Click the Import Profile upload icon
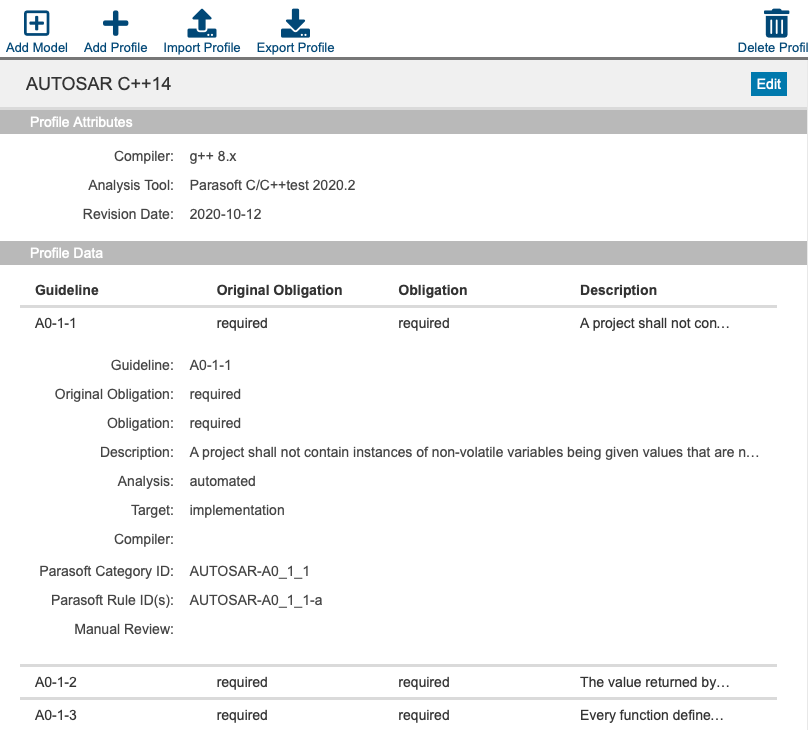Viewport: 808px width, 730px height. tap(201, 23)
